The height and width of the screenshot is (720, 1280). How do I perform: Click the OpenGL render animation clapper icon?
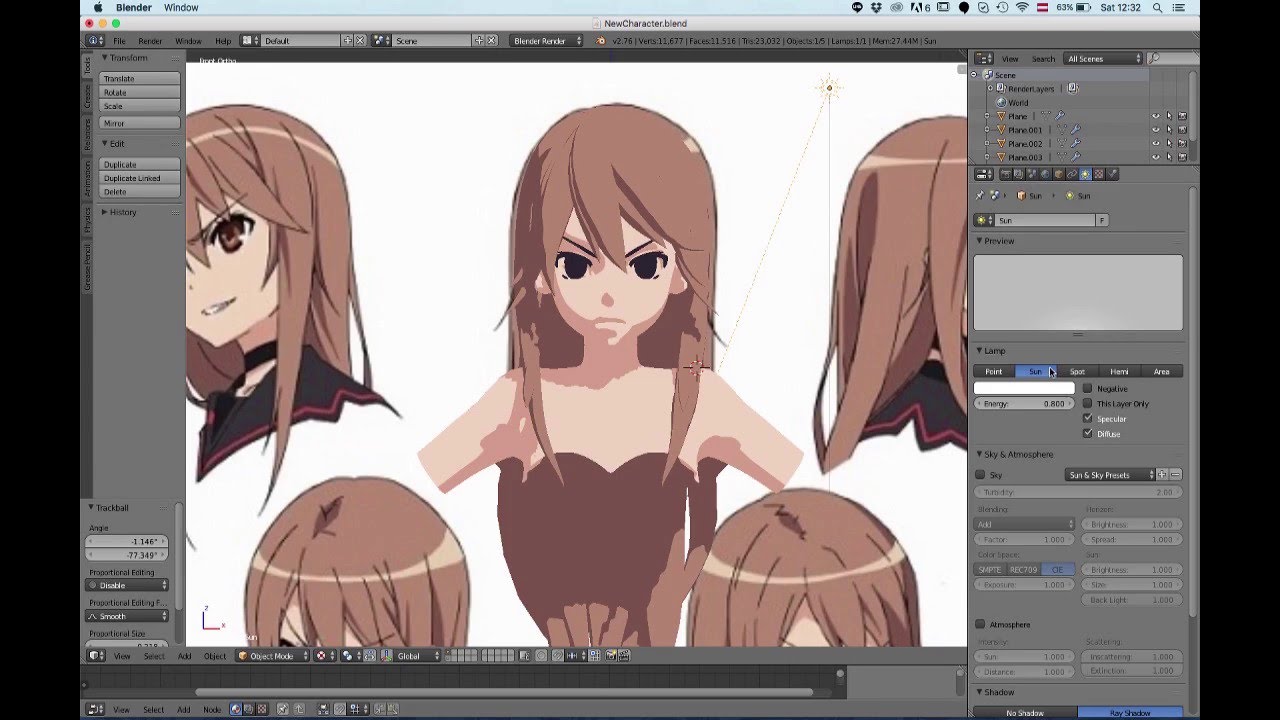[624, 656]
